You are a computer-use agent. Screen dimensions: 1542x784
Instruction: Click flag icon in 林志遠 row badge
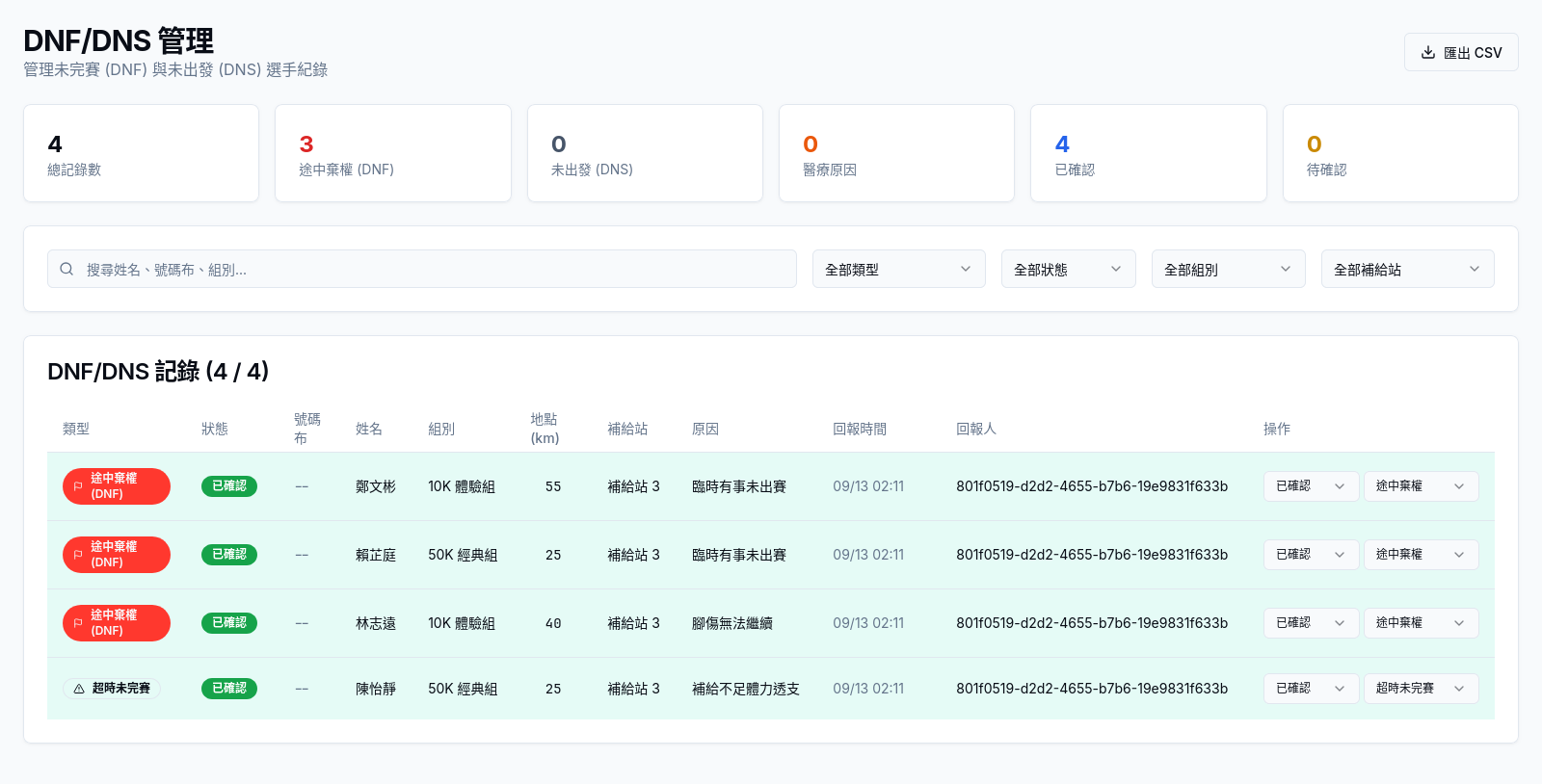tap(78, 623)
